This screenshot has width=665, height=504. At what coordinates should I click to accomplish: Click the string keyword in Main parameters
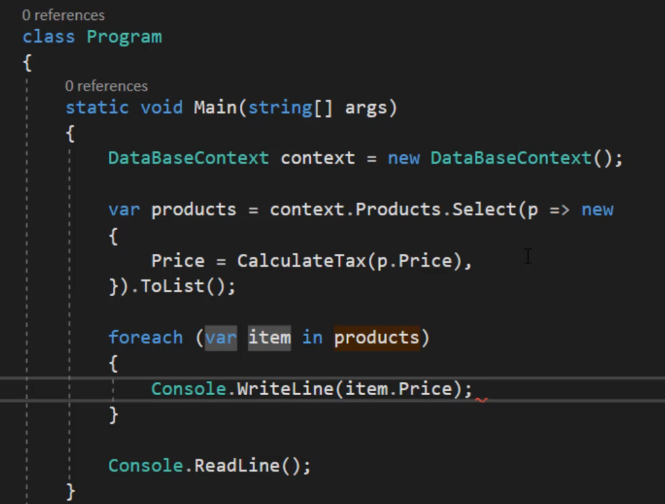click(x=280, y=107)
